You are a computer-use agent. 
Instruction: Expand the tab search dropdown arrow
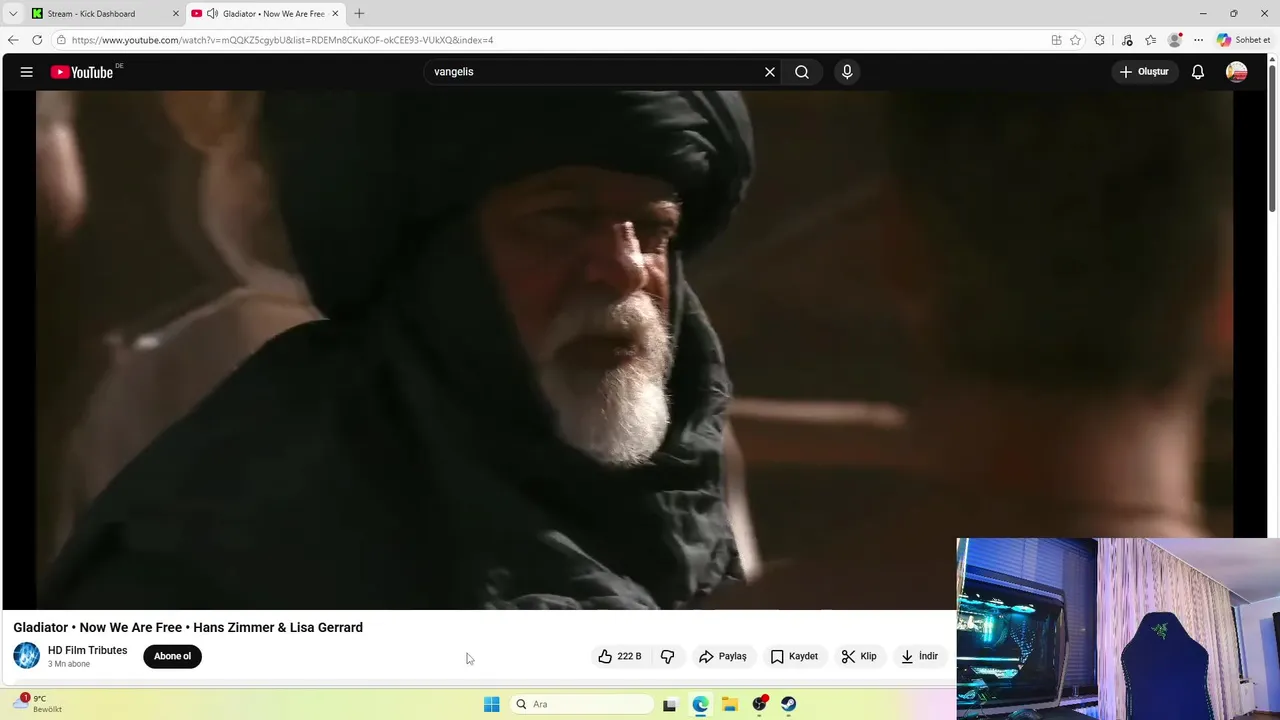click(x=13, y=14)
